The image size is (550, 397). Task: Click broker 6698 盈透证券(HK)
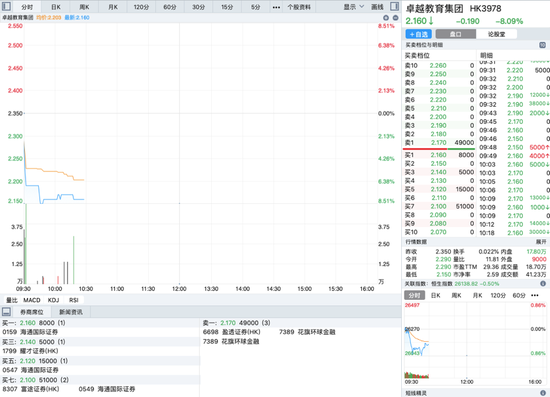pos(232,332)
